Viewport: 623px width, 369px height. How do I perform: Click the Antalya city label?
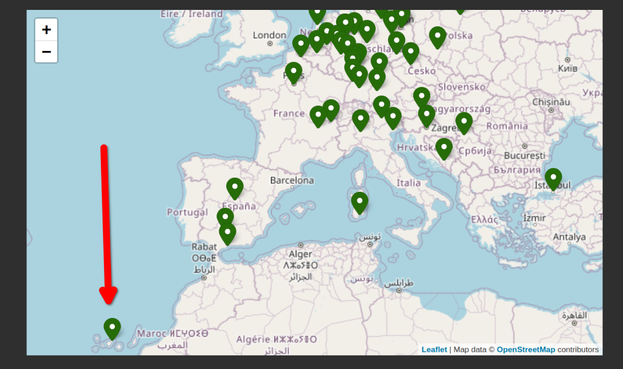(x=569, y=237)
